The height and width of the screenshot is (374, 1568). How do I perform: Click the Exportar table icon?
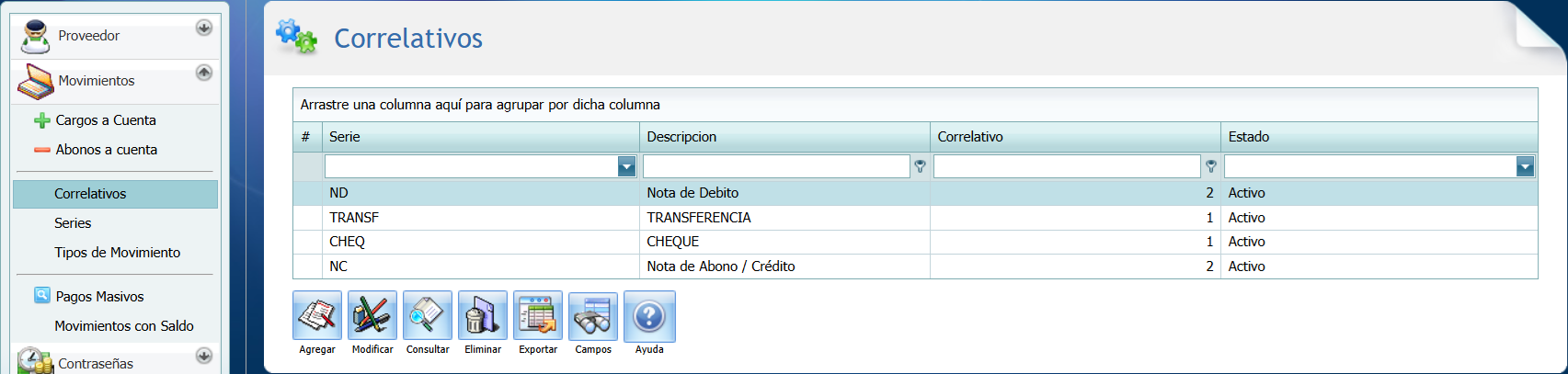[x=538, y=315]
